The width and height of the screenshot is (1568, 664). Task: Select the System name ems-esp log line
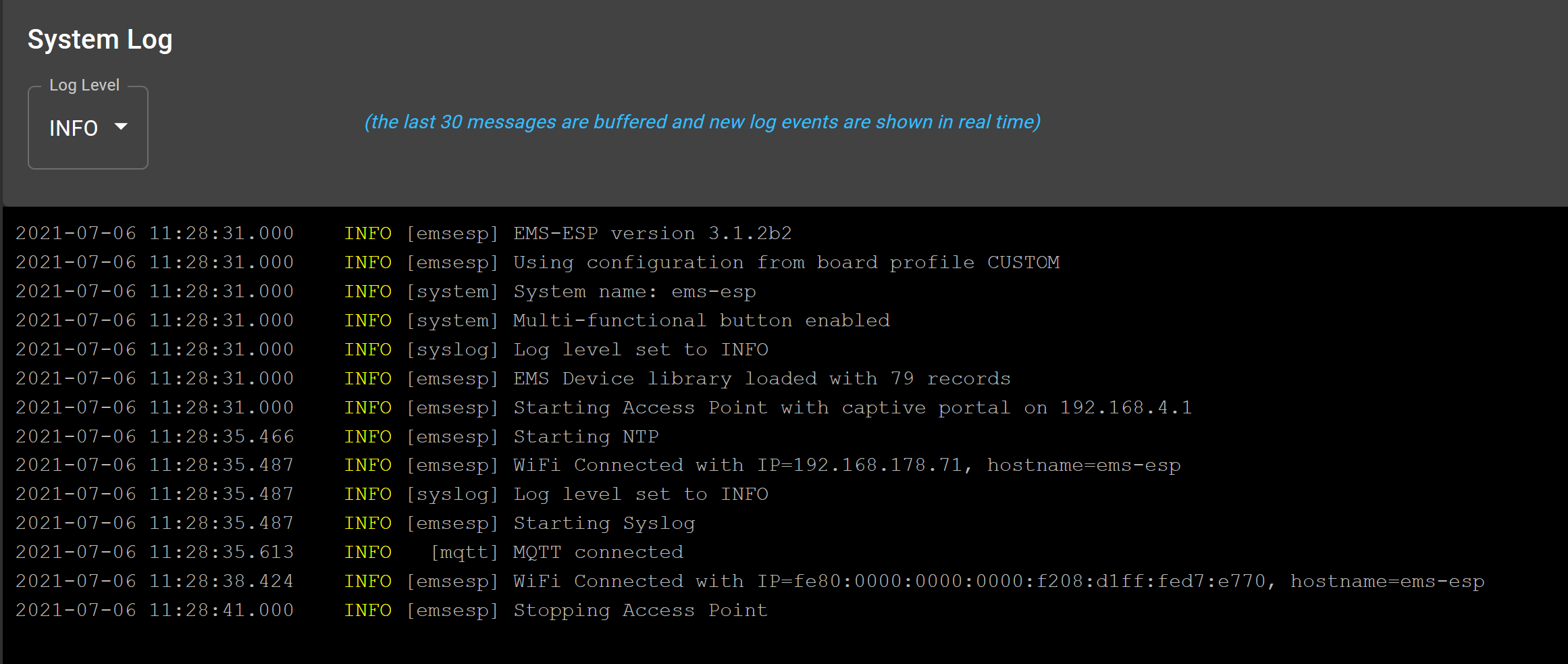pos(633,291)
